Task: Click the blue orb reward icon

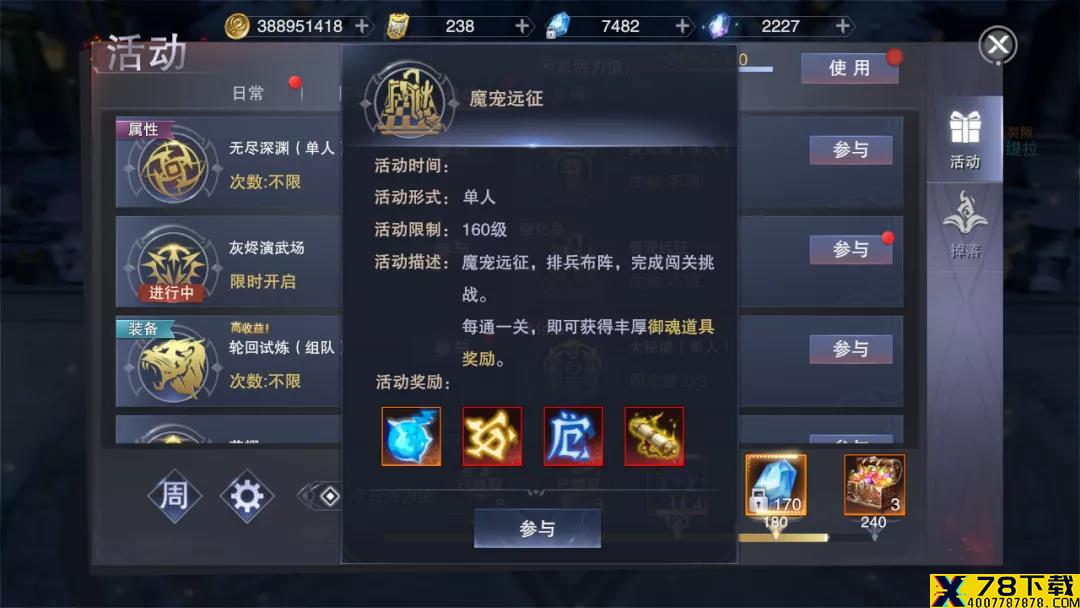Action: (411, 436)
